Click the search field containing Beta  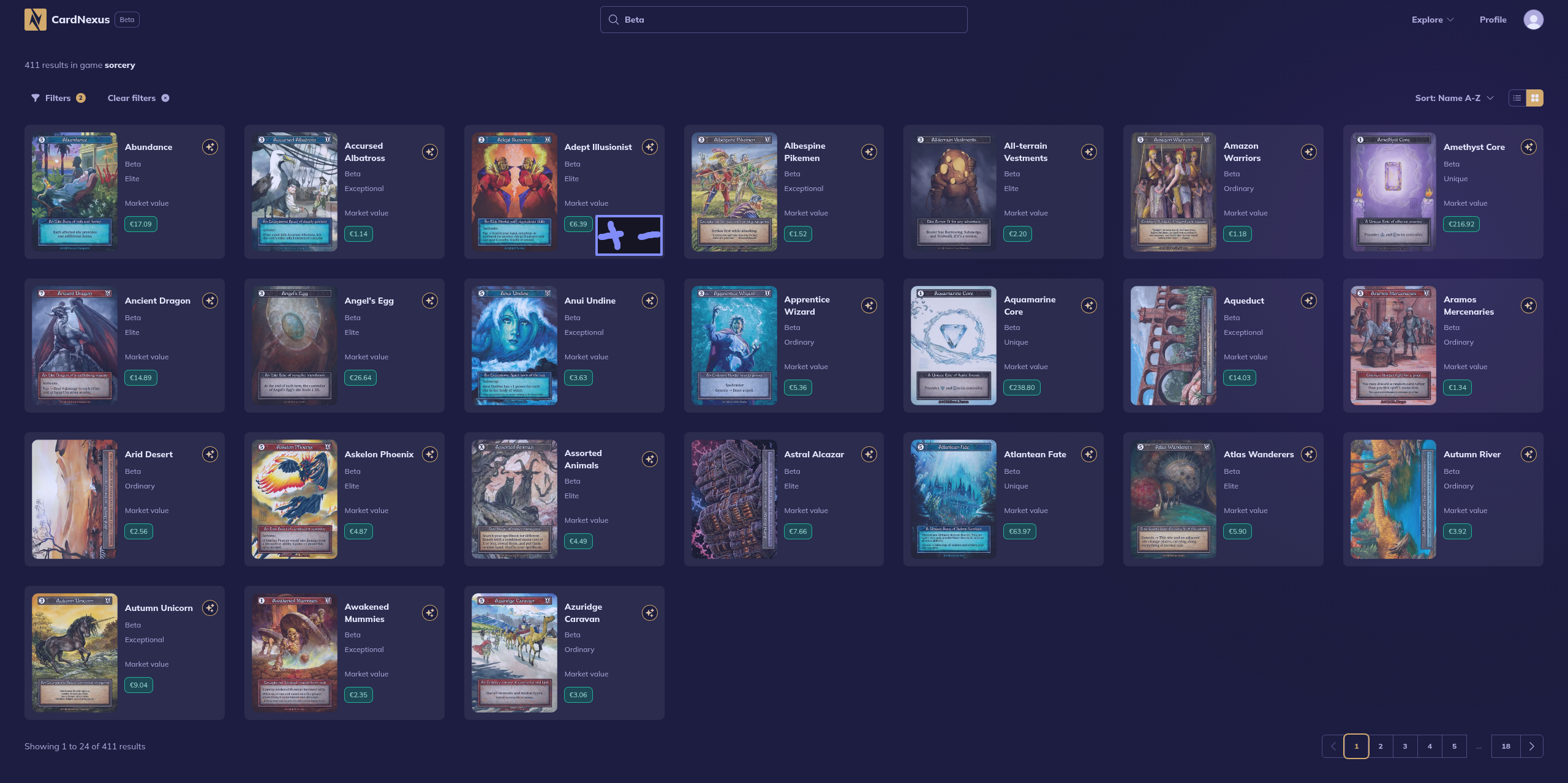click(x=784, y=20)
